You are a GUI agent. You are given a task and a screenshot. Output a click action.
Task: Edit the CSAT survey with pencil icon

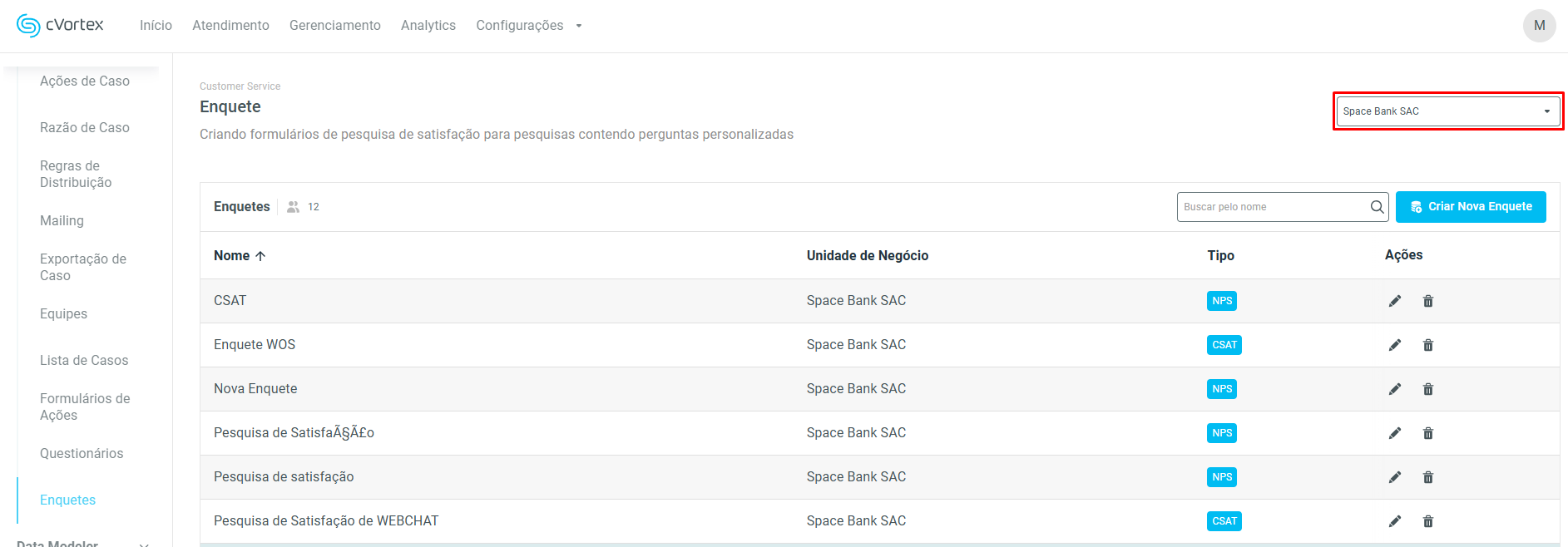click(x=1395, y=301)
